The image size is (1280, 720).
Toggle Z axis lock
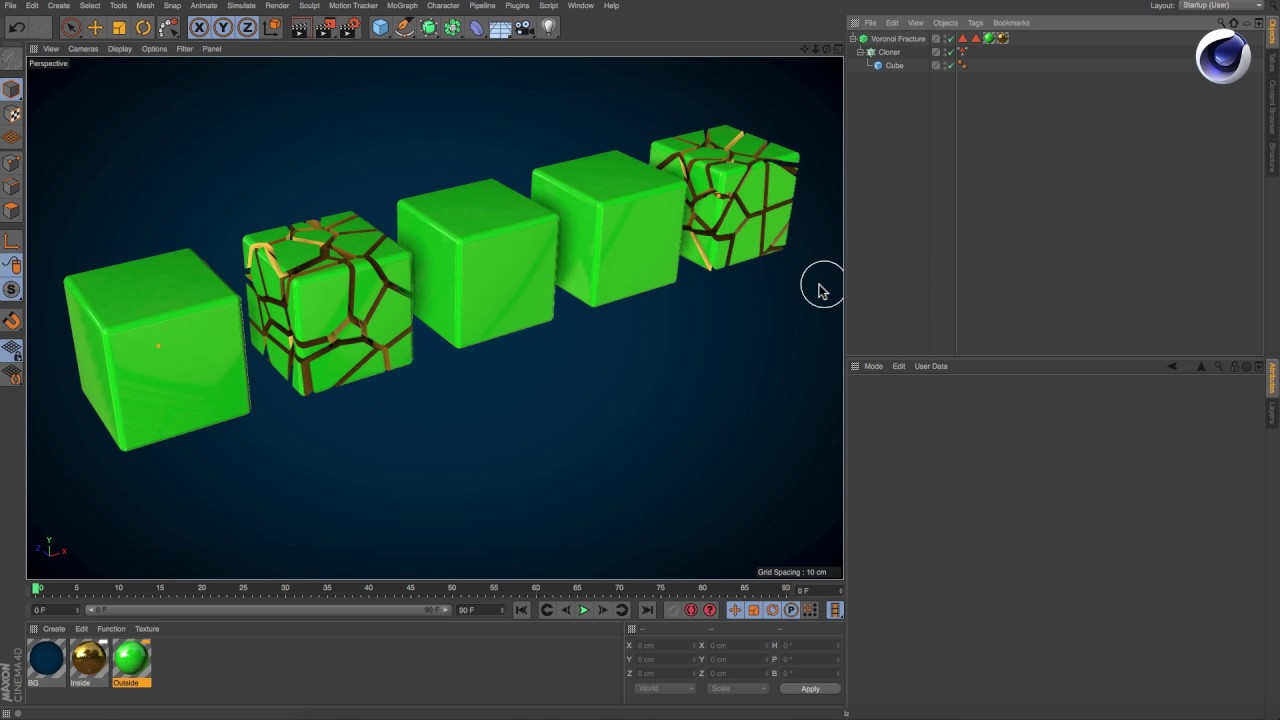247,28
